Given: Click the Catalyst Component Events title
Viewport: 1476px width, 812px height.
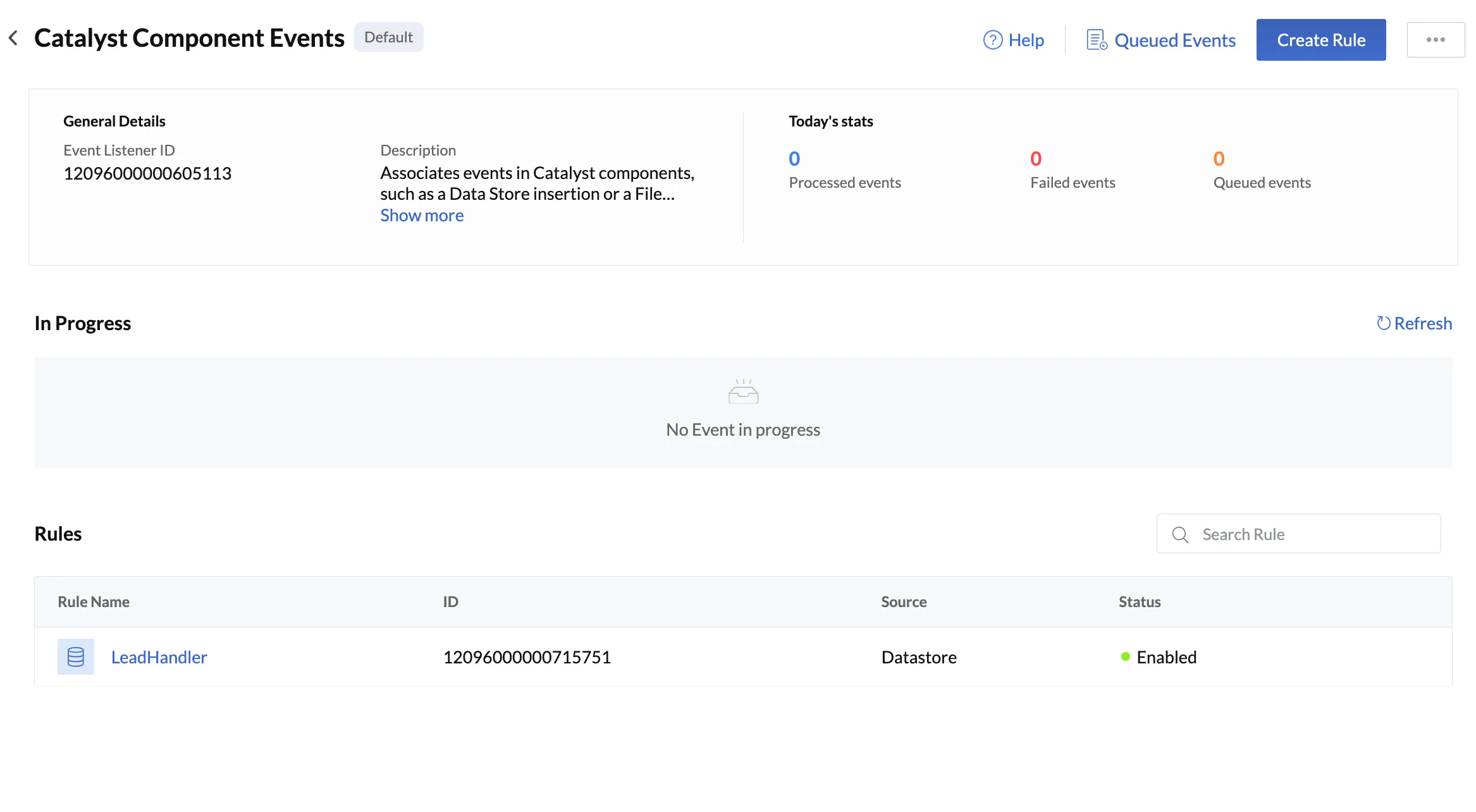Looking at the screenshot, I should pyautogui.click(x=189, y=38).
